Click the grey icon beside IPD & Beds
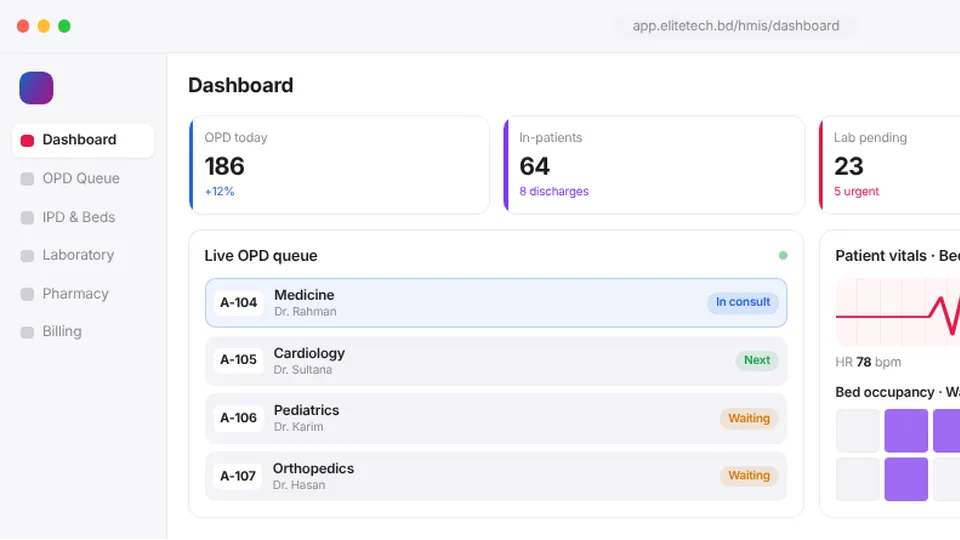The image size is (960, 540). pyautogui.click(x=27, y=217)
